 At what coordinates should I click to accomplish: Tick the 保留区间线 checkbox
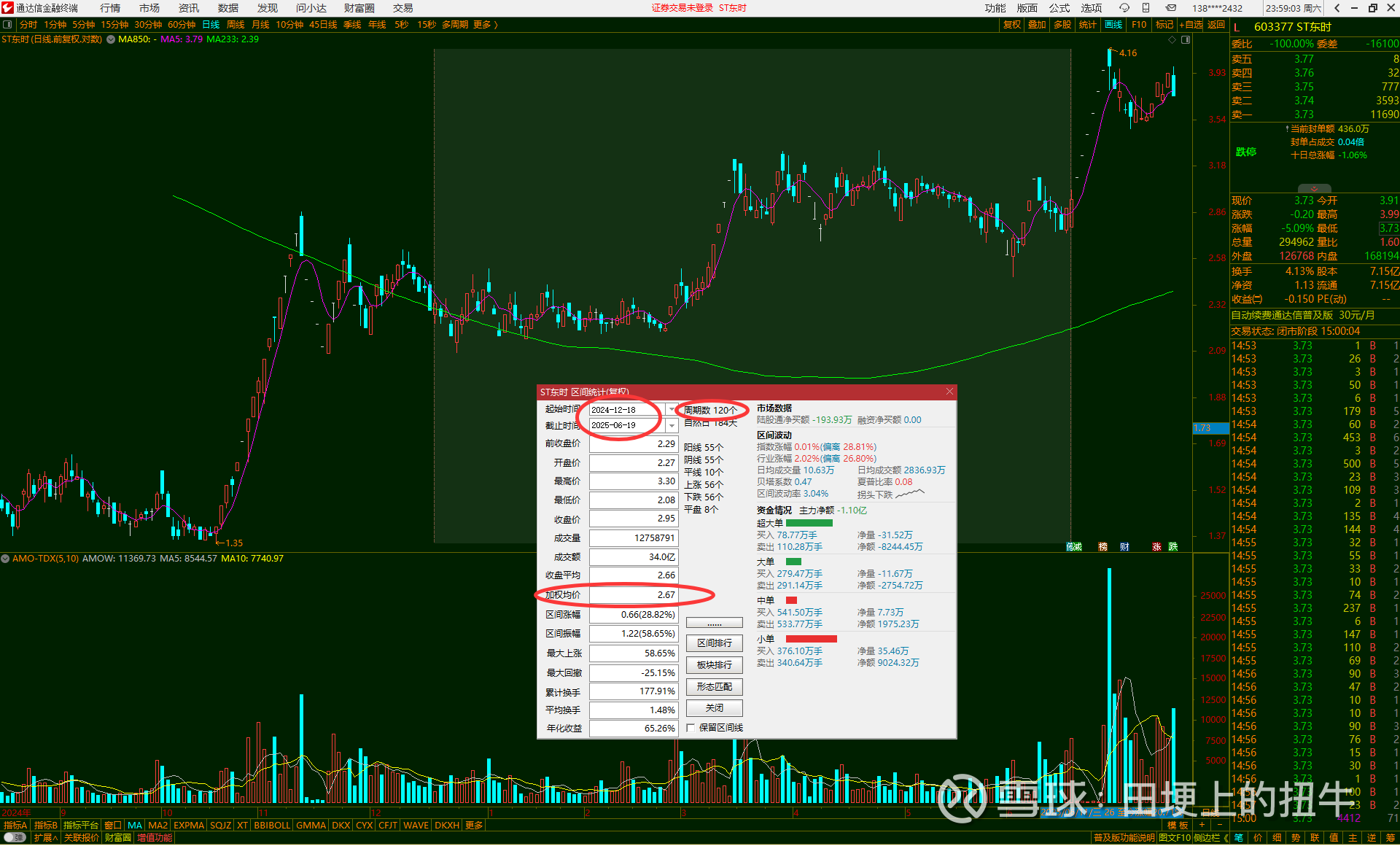click(691, 728)
